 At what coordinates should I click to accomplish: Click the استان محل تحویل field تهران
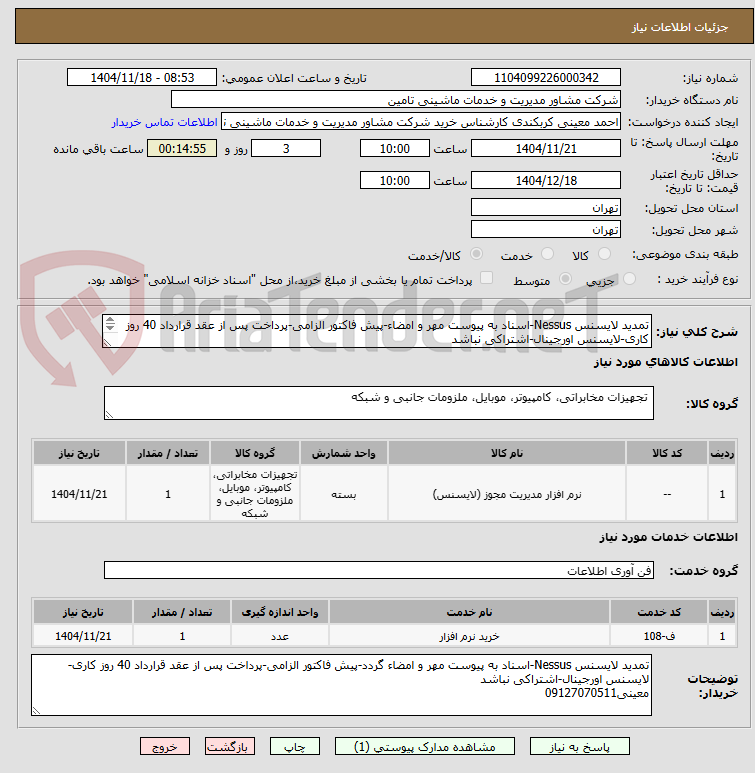click(x=546, y=208)
